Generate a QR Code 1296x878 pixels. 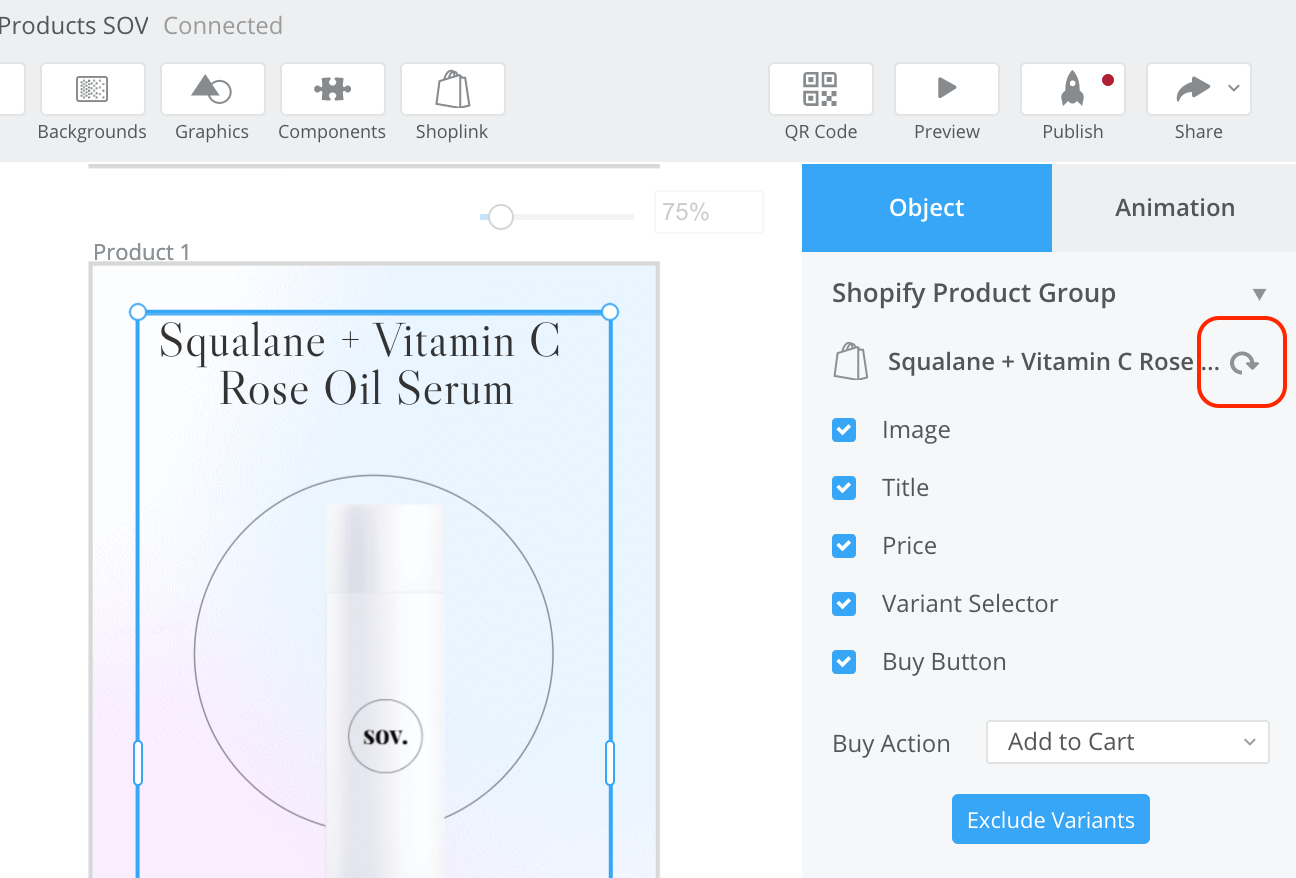tap(820, 90)
